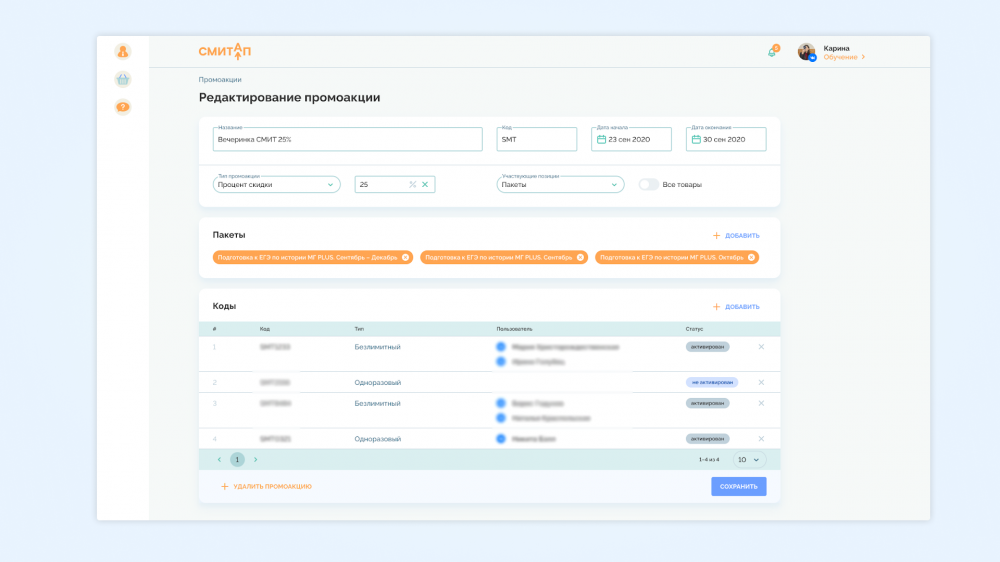Image resolution: width=1000 pixels, height=562 pixels.
Task: Click the активирован badge in row 1
Action: (x=707, y=347)
